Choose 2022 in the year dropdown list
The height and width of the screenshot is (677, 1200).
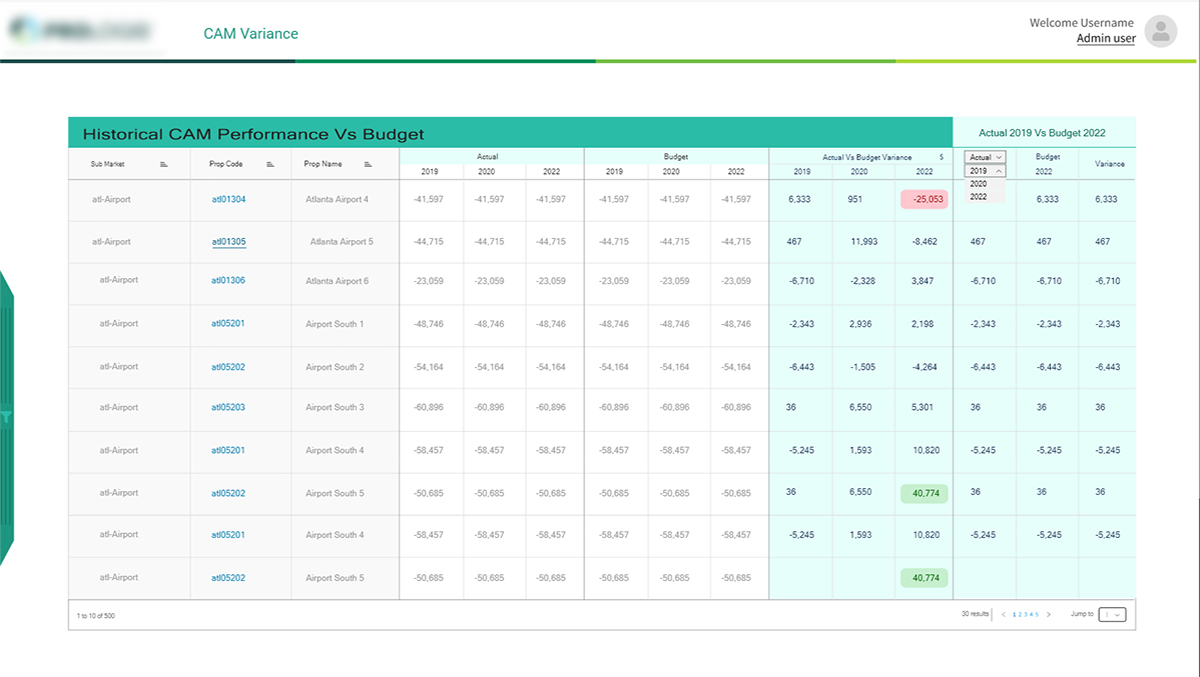pyautogui.click(x=978, y=197)
